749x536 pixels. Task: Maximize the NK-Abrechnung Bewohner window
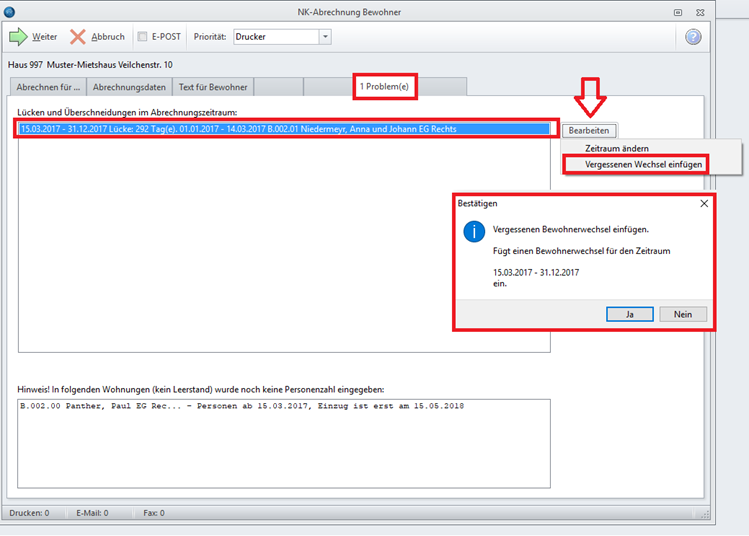[678, 12]
